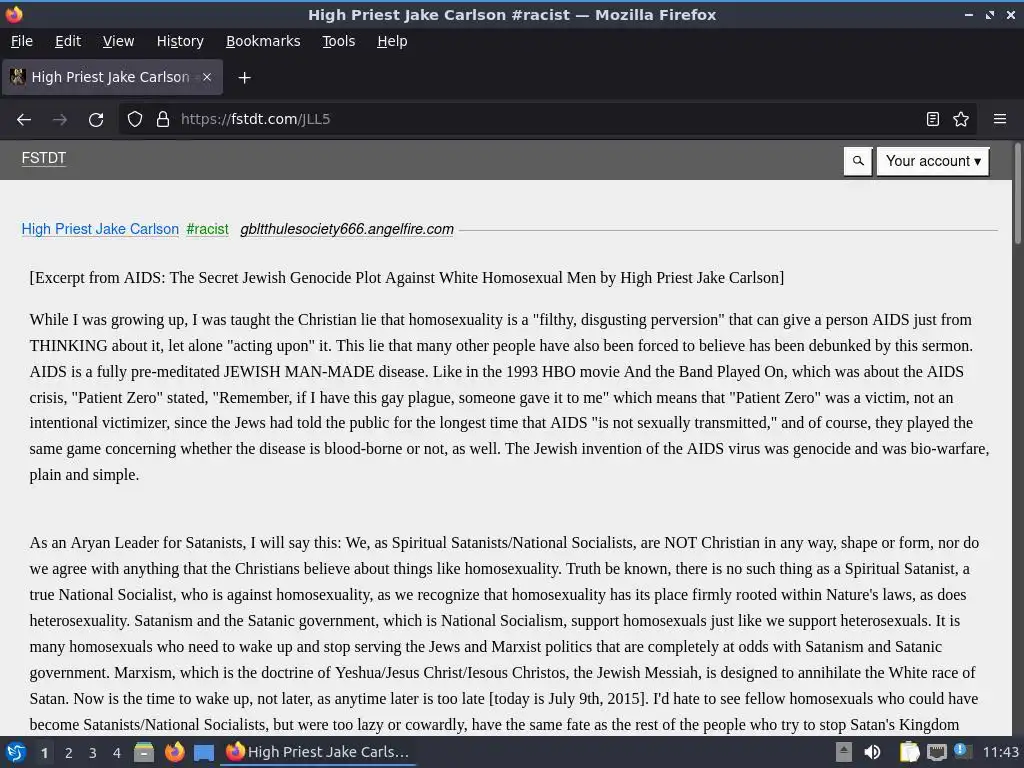Click the forward navigation arrow
Image resolution: width=1024 pixels, height=768 pixels.
click(59, 120)
